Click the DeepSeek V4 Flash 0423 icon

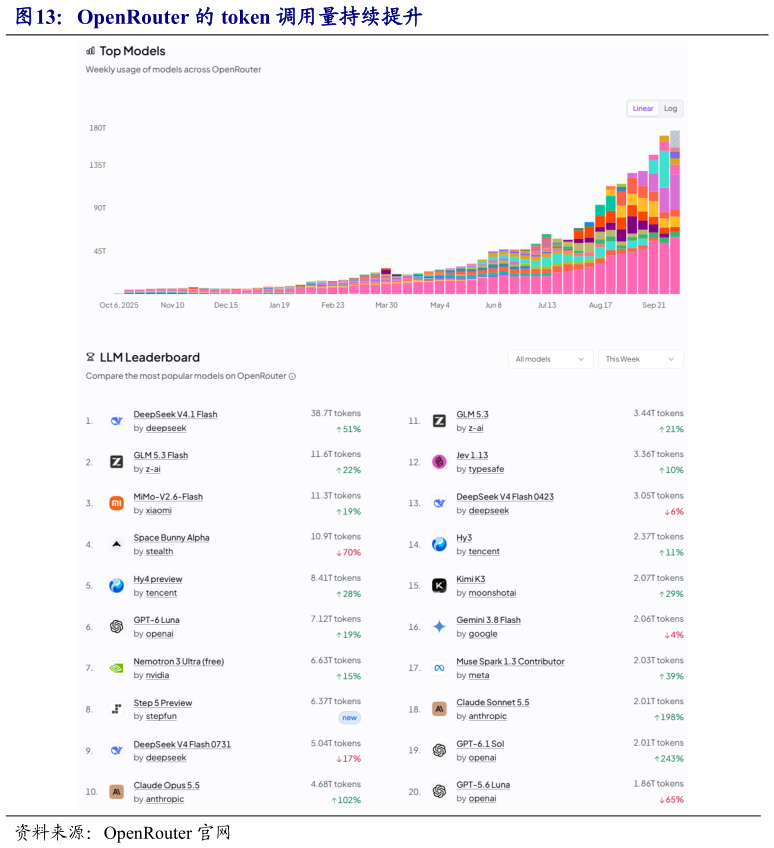439,503
